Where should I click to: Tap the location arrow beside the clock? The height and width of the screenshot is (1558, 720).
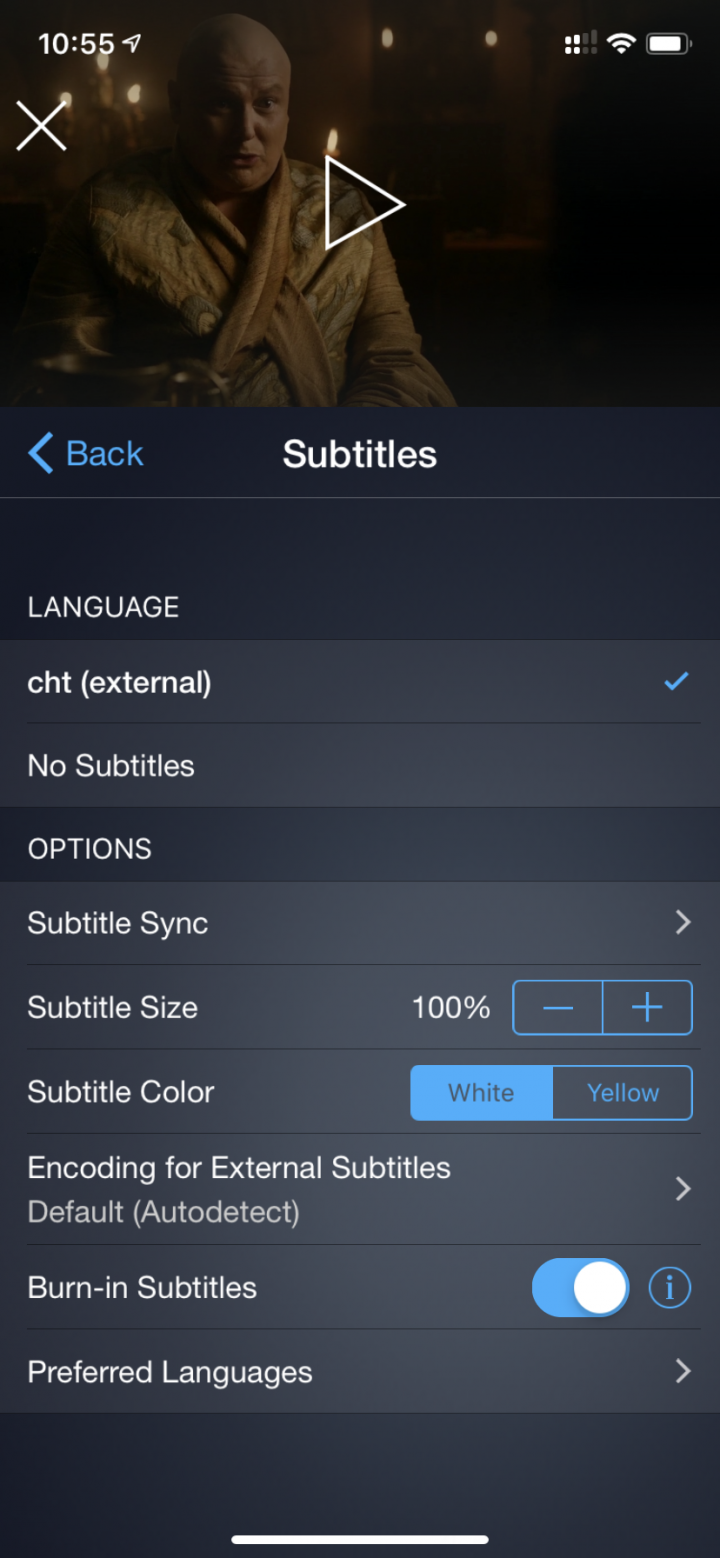132,43
